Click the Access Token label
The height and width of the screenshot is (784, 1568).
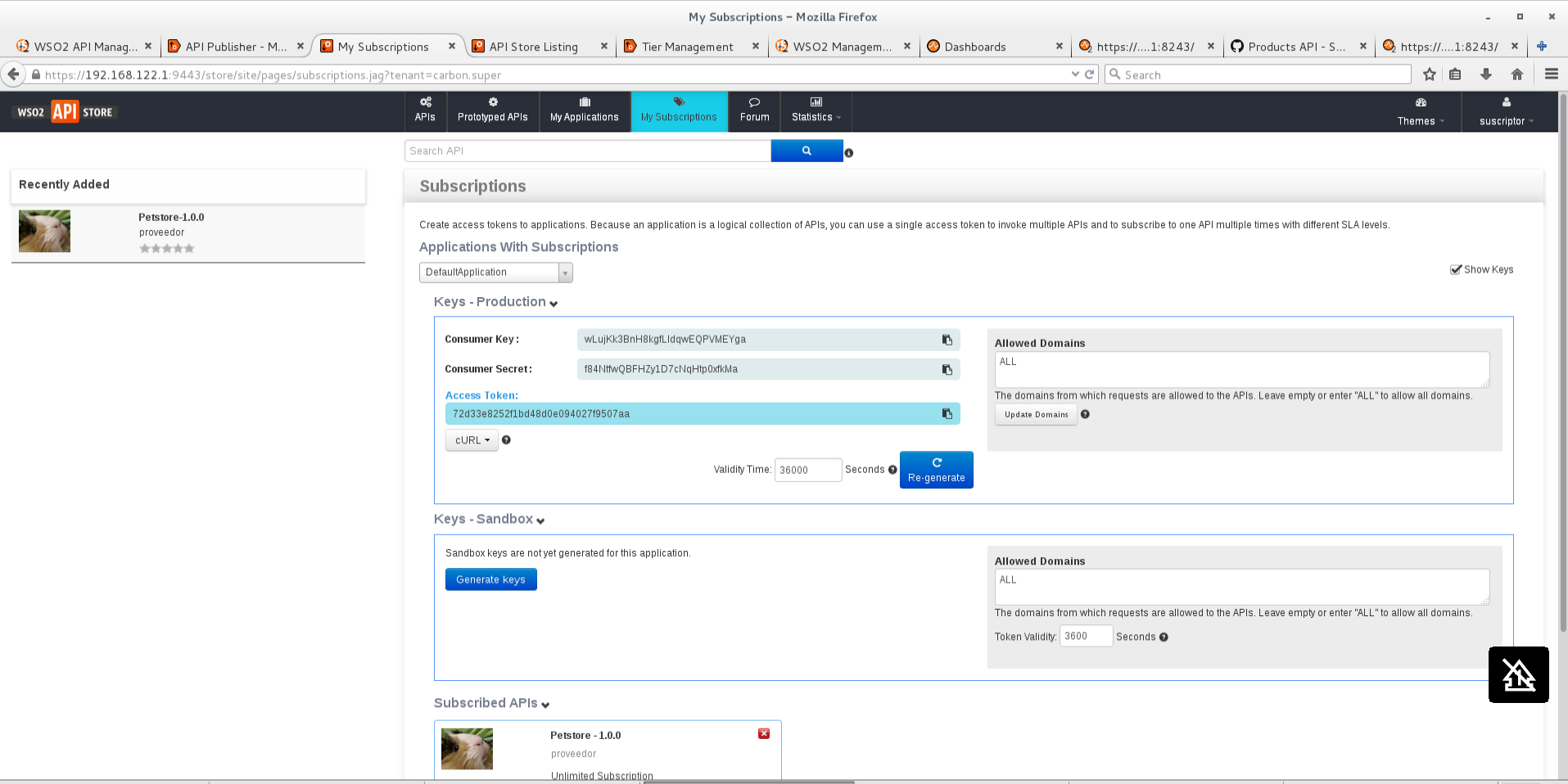click(x=481, y=396)
